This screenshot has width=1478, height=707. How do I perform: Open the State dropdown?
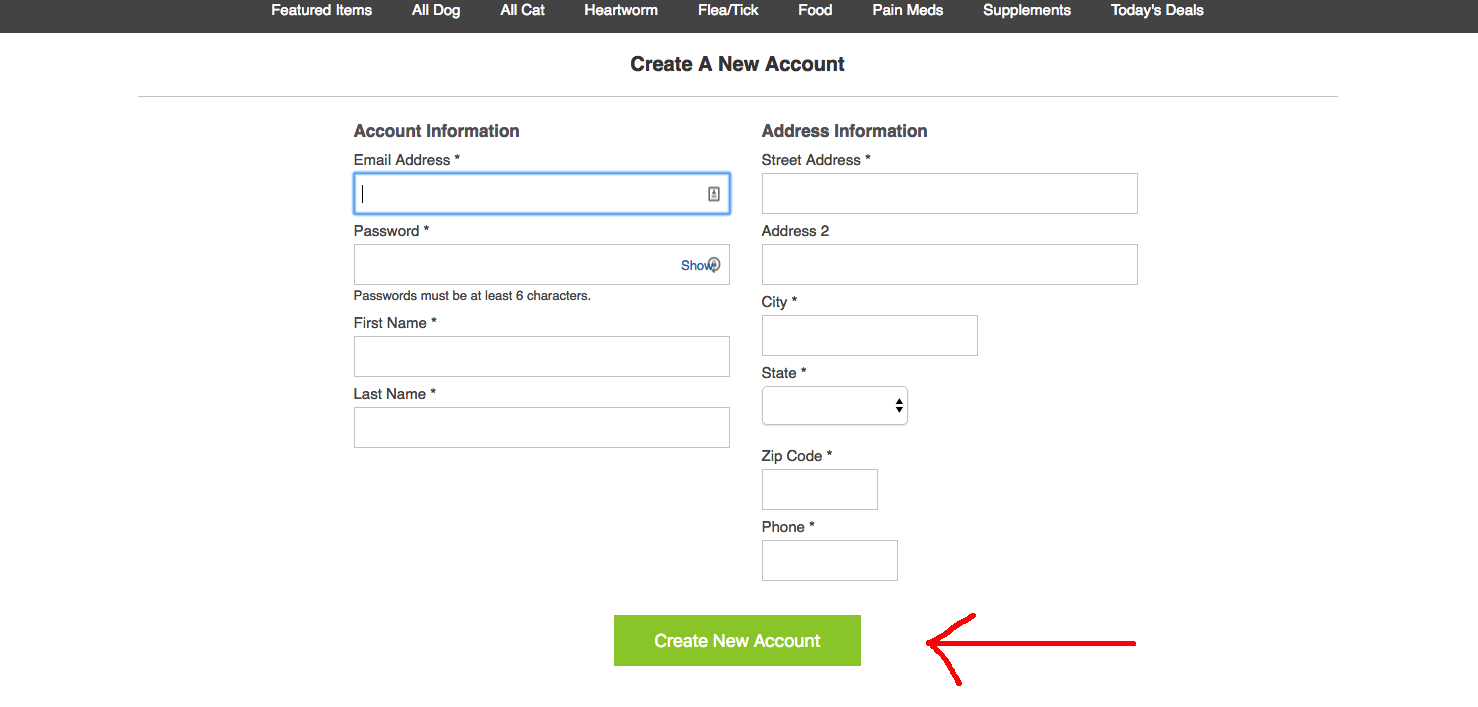pos(835,406)
